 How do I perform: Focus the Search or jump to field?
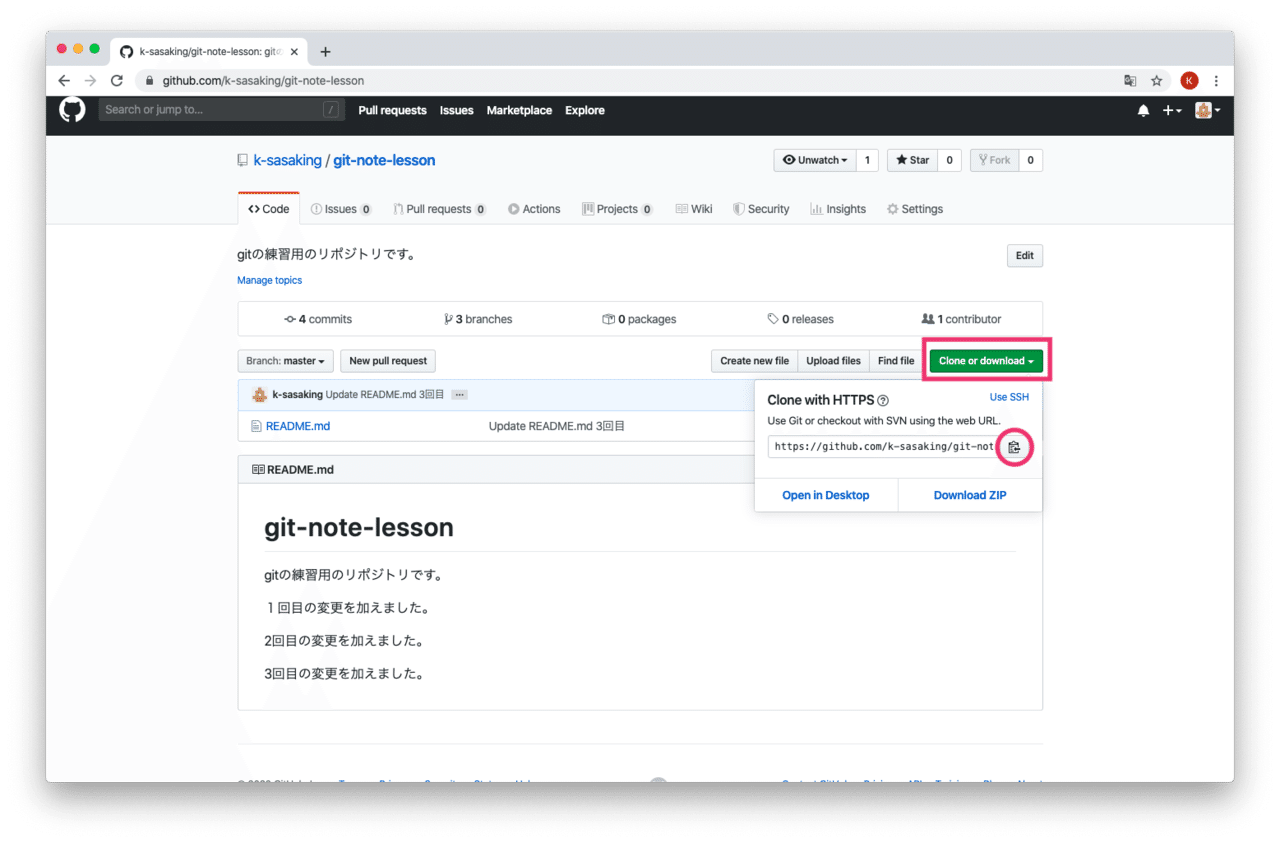coord(219,110)
